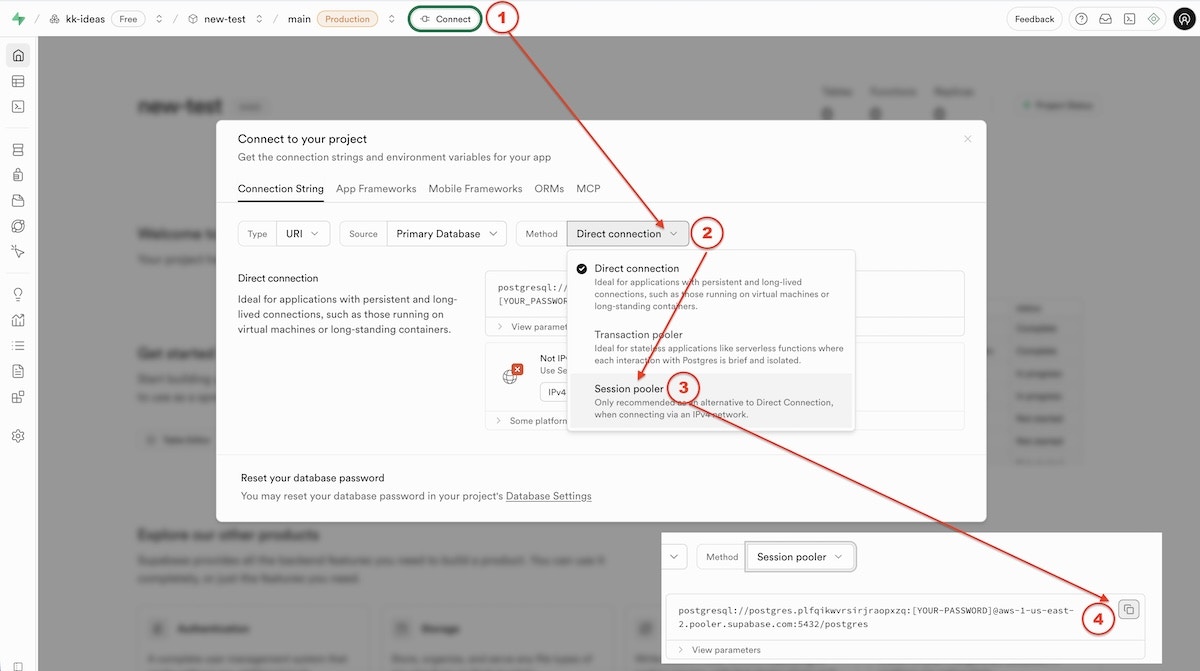Open the API Docs sidebar icon

pos(18,371)
